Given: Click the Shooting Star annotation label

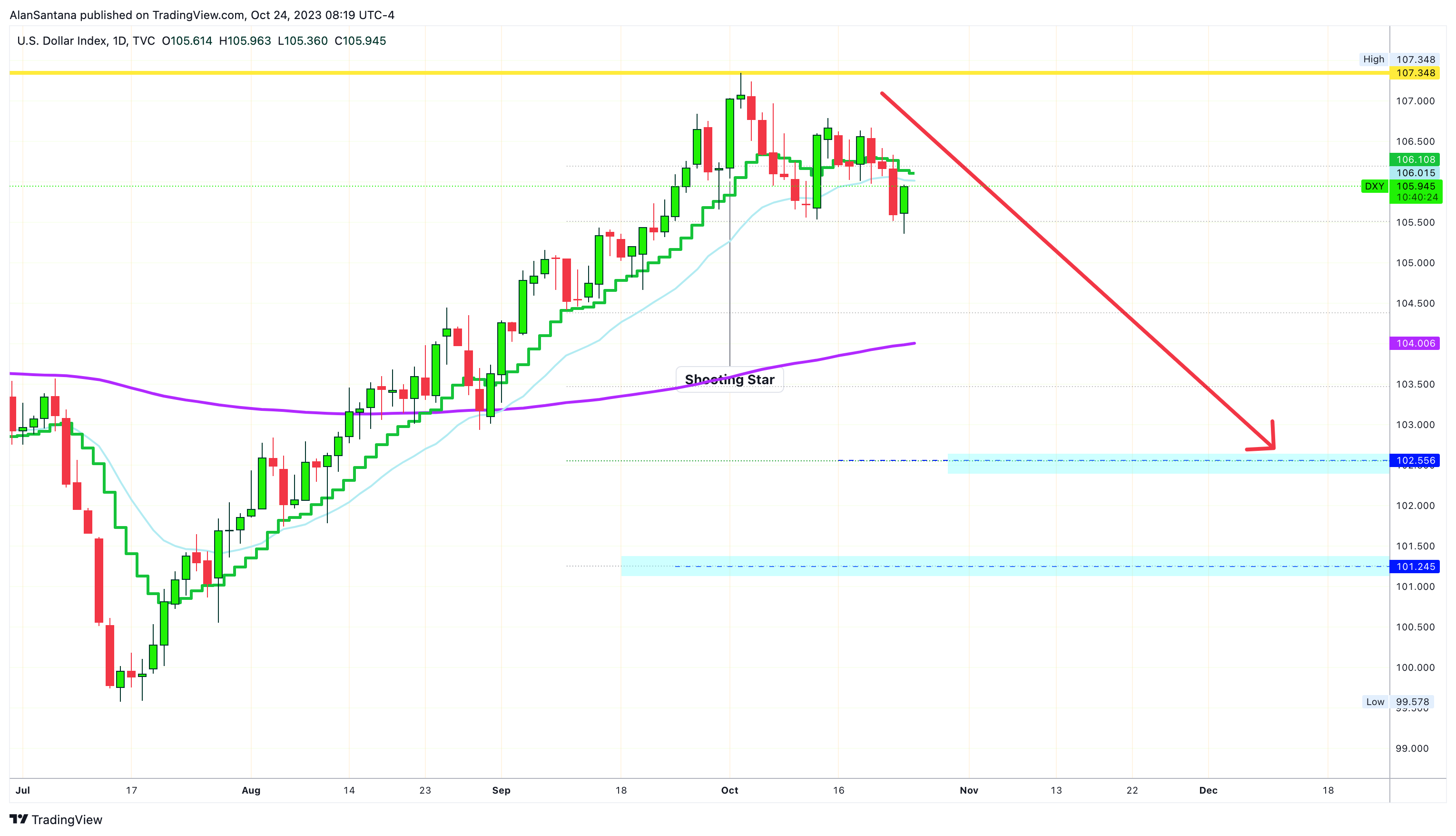Looking at the screenshot, I should click(x=729, y=379).
